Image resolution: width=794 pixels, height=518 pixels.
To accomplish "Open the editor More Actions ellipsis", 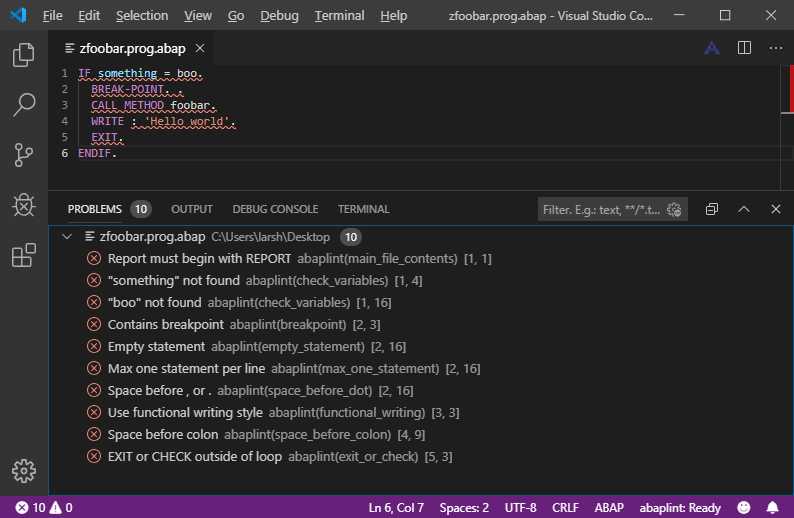I will click(x=776, y=49).
